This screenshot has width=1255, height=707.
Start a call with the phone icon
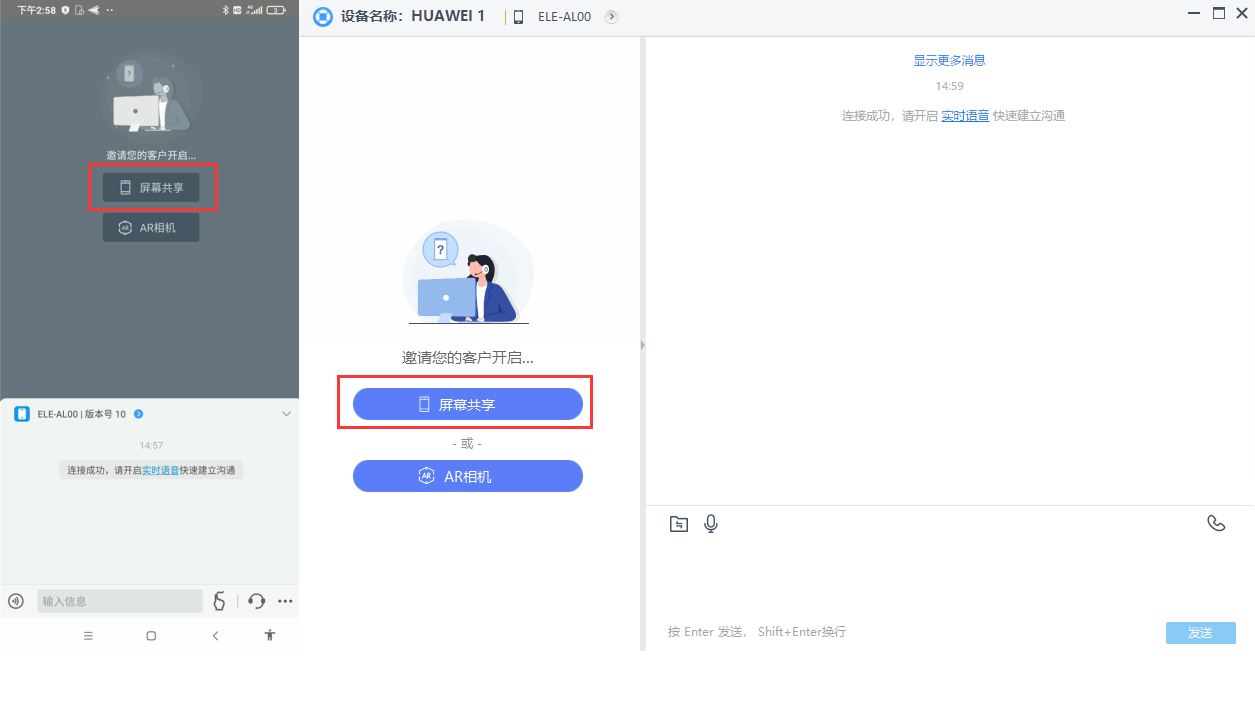(x=1216, y=523)
